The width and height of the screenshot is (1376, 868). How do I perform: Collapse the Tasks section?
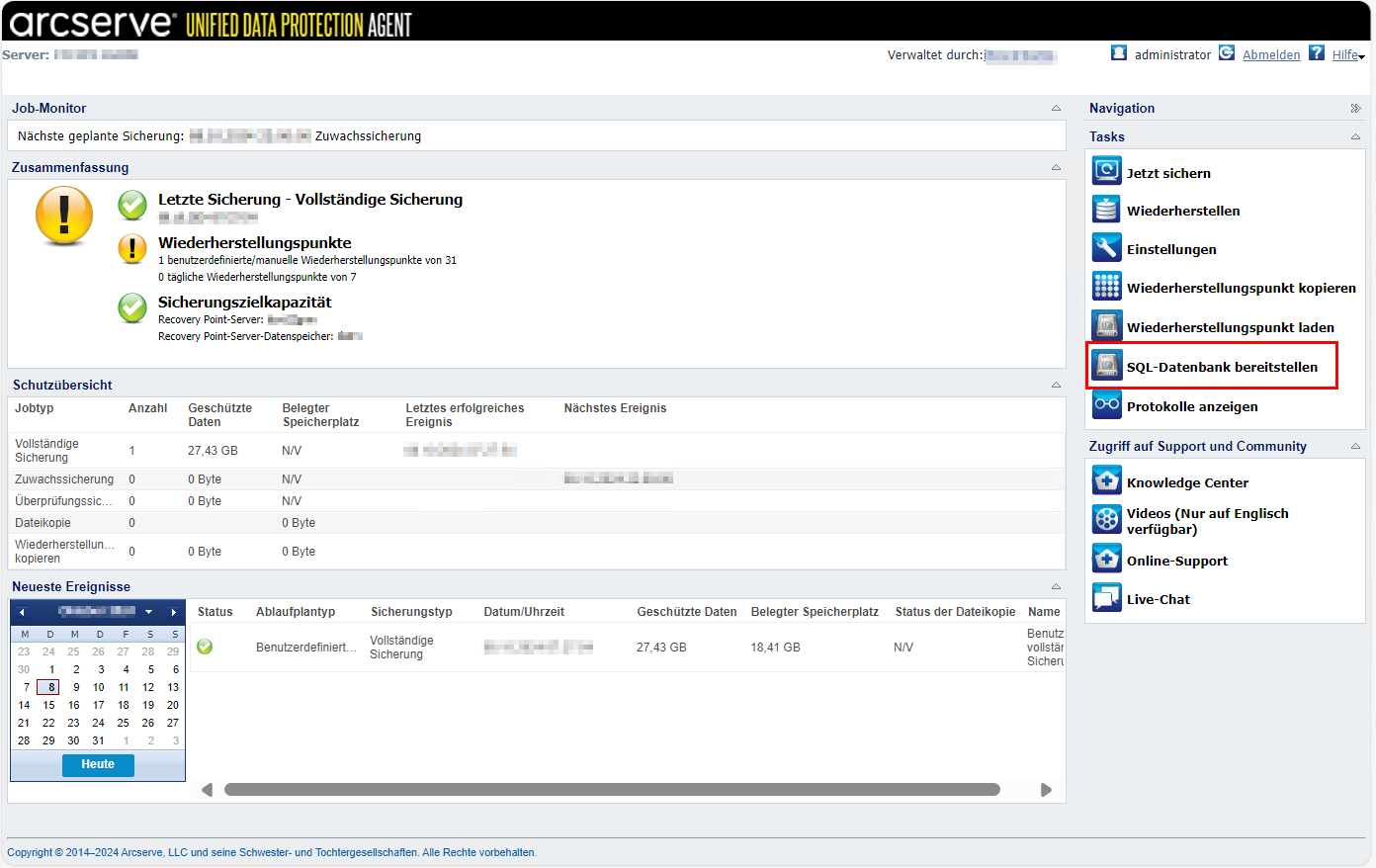pyautogui.click(x=1355, y=137)
